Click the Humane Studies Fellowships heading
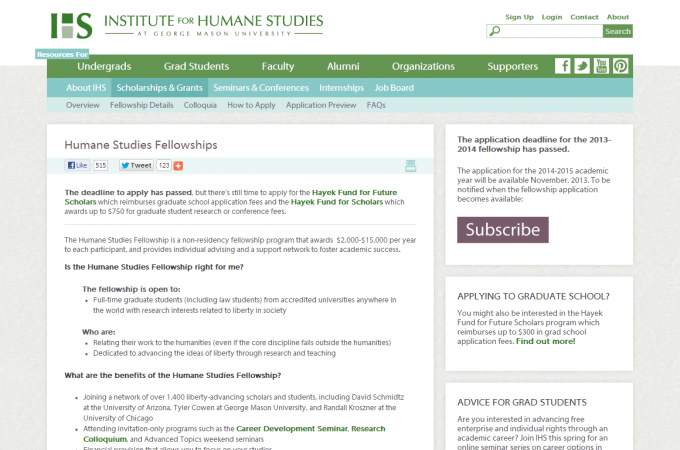Screen dimensions: 680x450 141,145
